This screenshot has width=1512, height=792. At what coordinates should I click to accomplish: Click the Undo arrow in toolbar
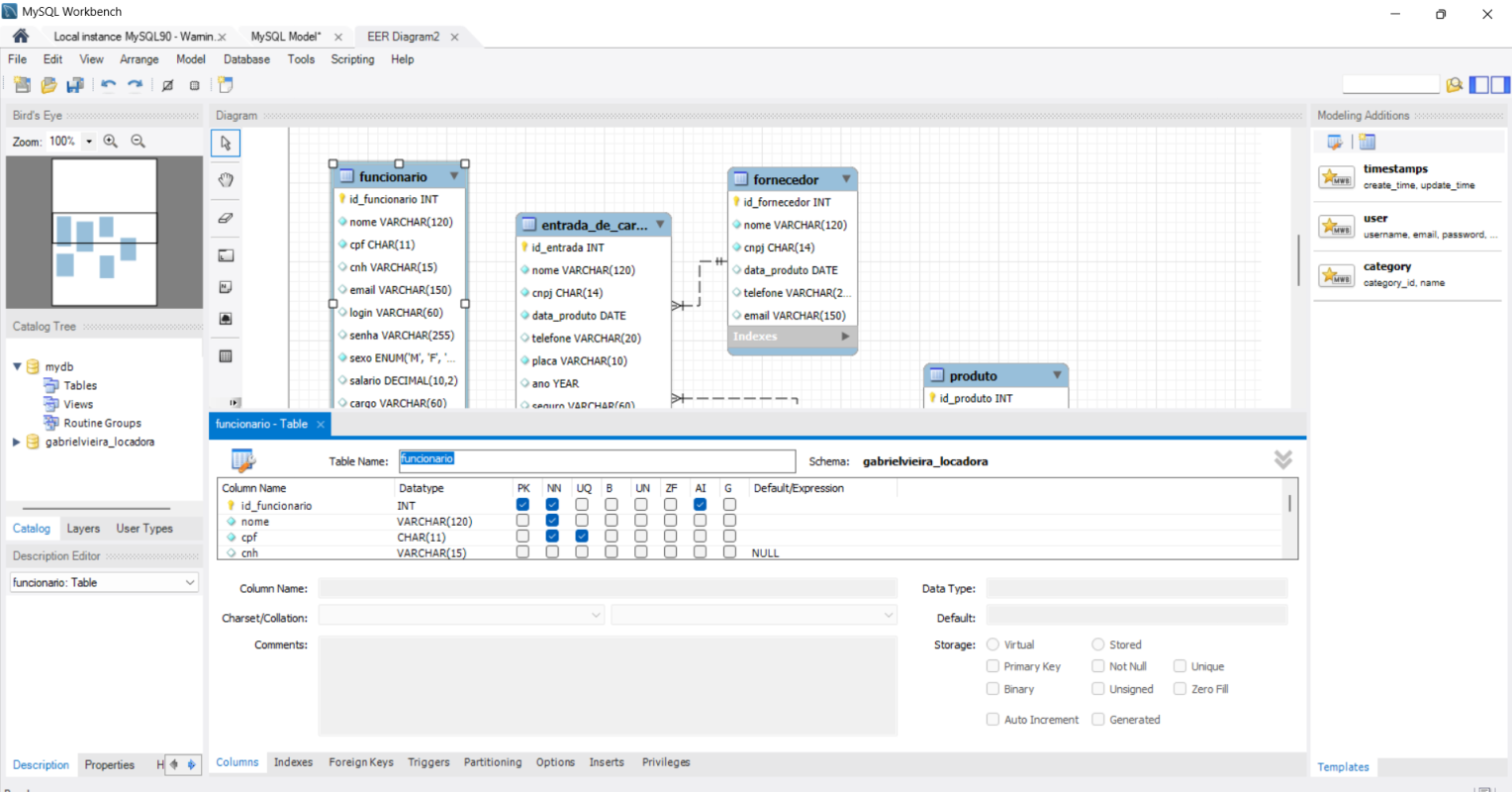[108, 85]
